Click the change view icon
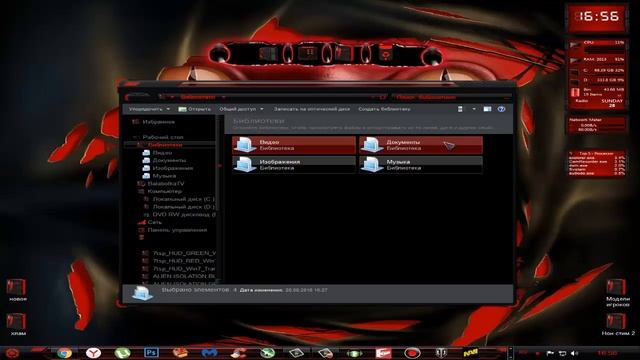The height and width of the screenshot is (360, 640). point(460,109)
